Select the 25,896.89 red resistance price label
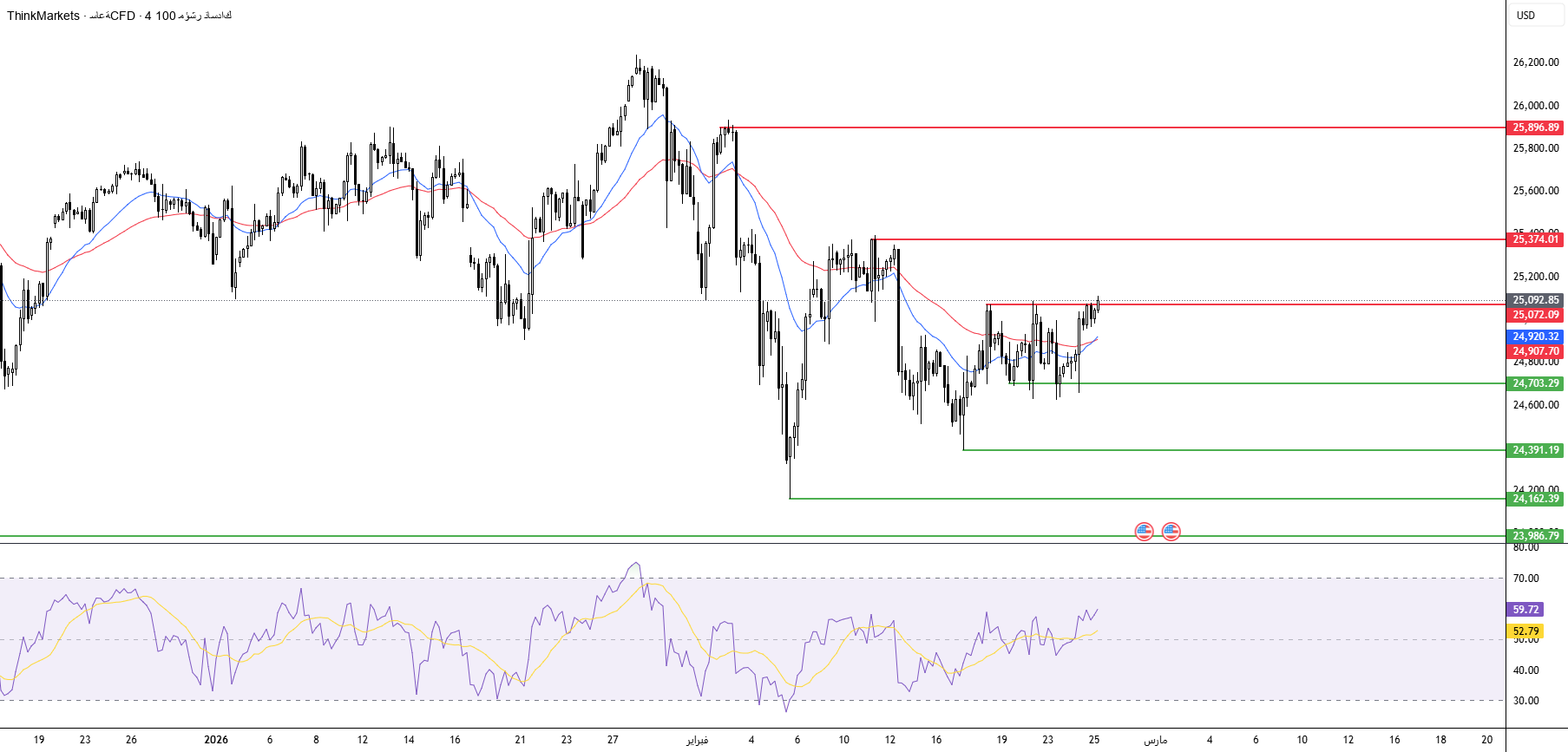The height and width of the screenshot is (752, 1568). [x=1535, y=128]
